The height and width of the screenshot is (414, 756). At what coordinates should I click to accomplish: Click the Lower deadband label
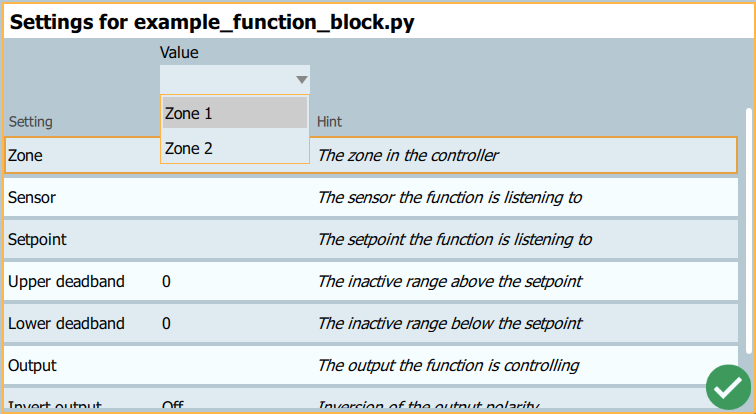(x=66, y=324)
